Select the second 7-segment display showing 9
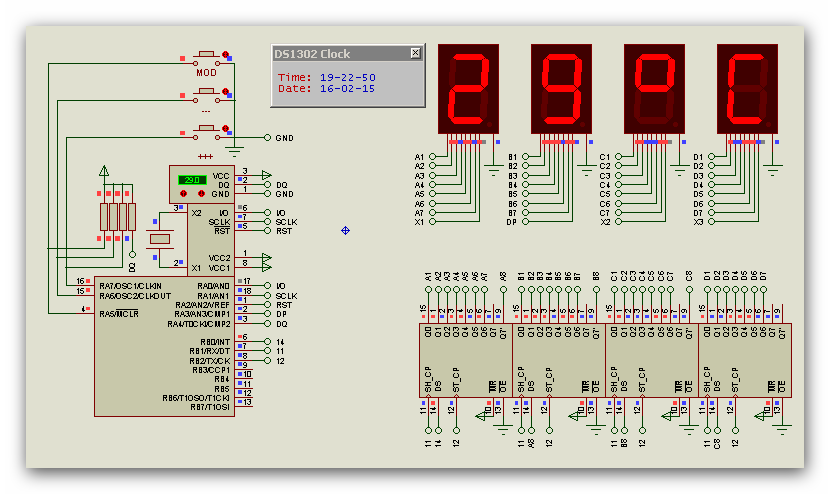 561,89
